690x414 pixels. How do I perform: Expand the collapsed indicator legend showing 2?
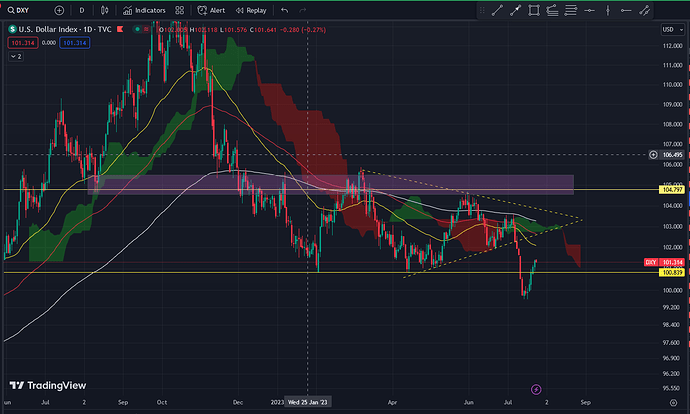[16, 56]
